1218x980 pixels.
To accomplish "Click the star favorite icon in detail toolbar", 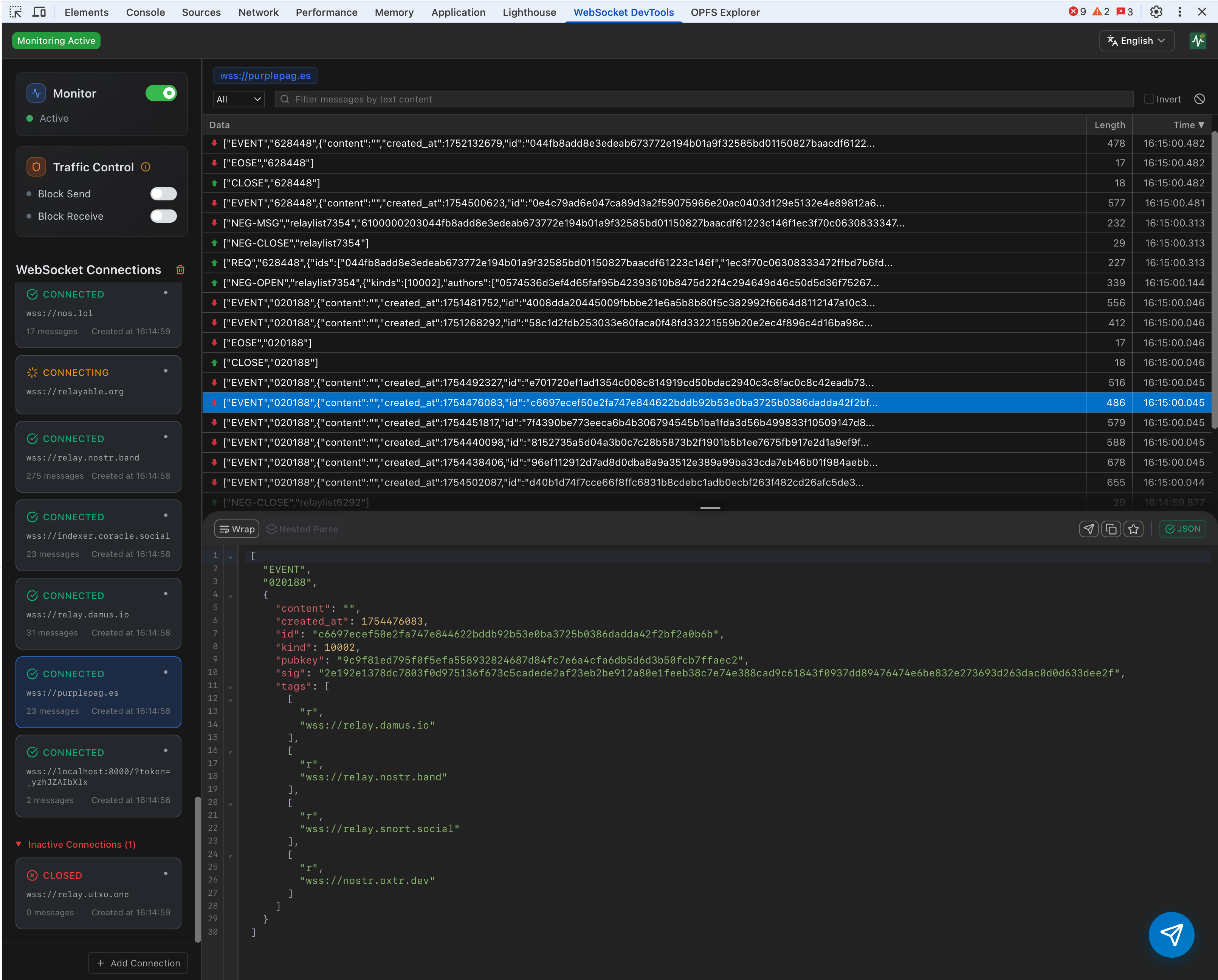I will click(x=1133, y=529).
